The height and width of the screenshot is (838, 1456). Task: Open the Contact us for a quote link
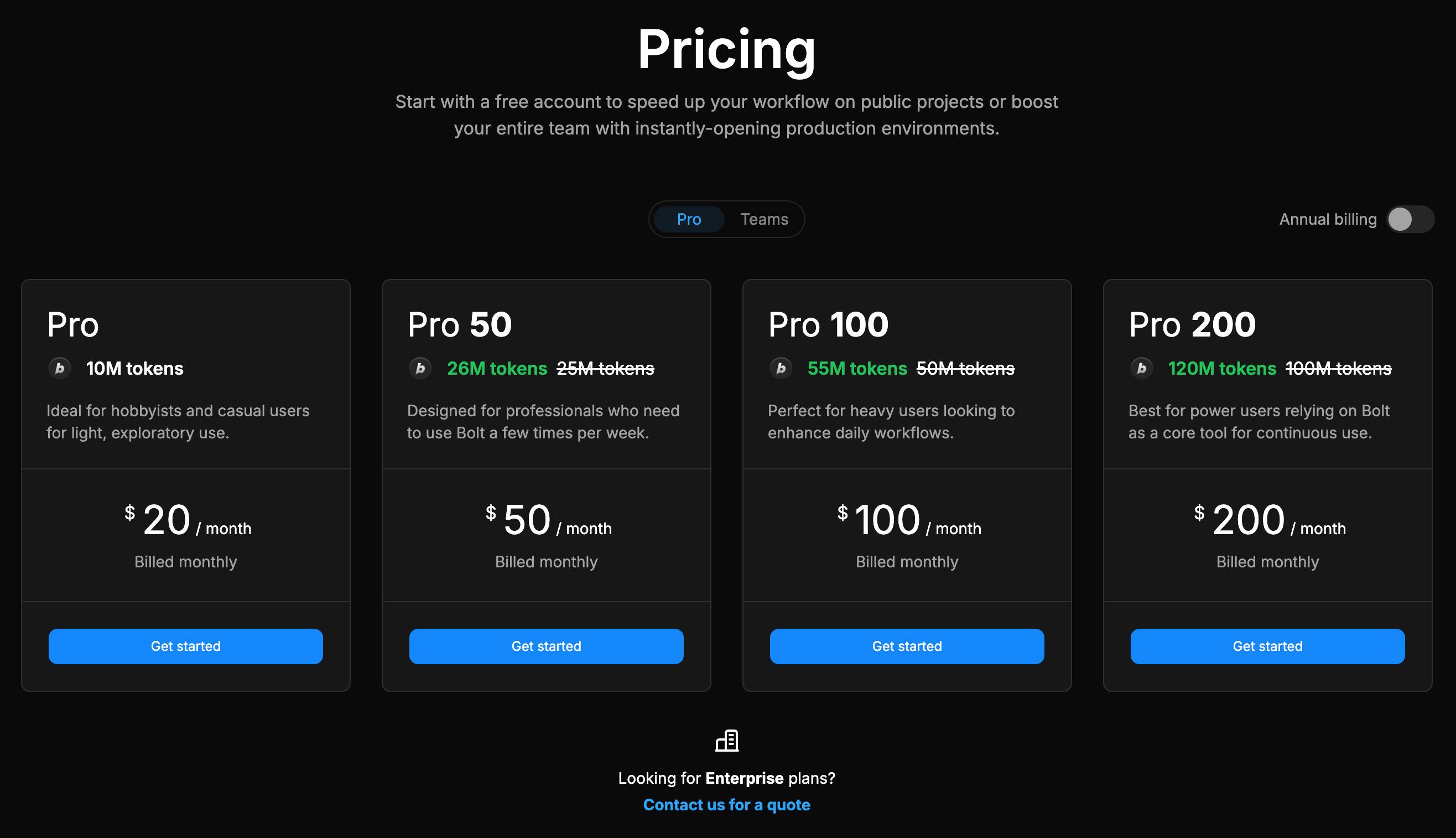click(x=726, y=805)
